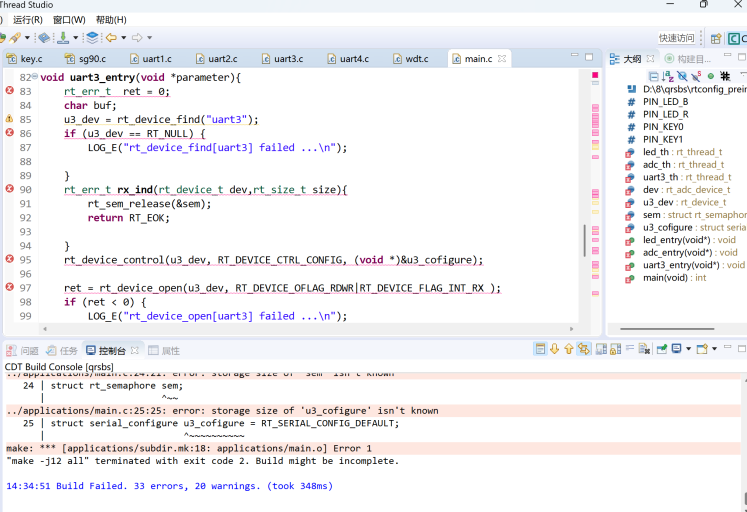
Task: Switch to the 属性 properties tab
Action: coord(164,351)
